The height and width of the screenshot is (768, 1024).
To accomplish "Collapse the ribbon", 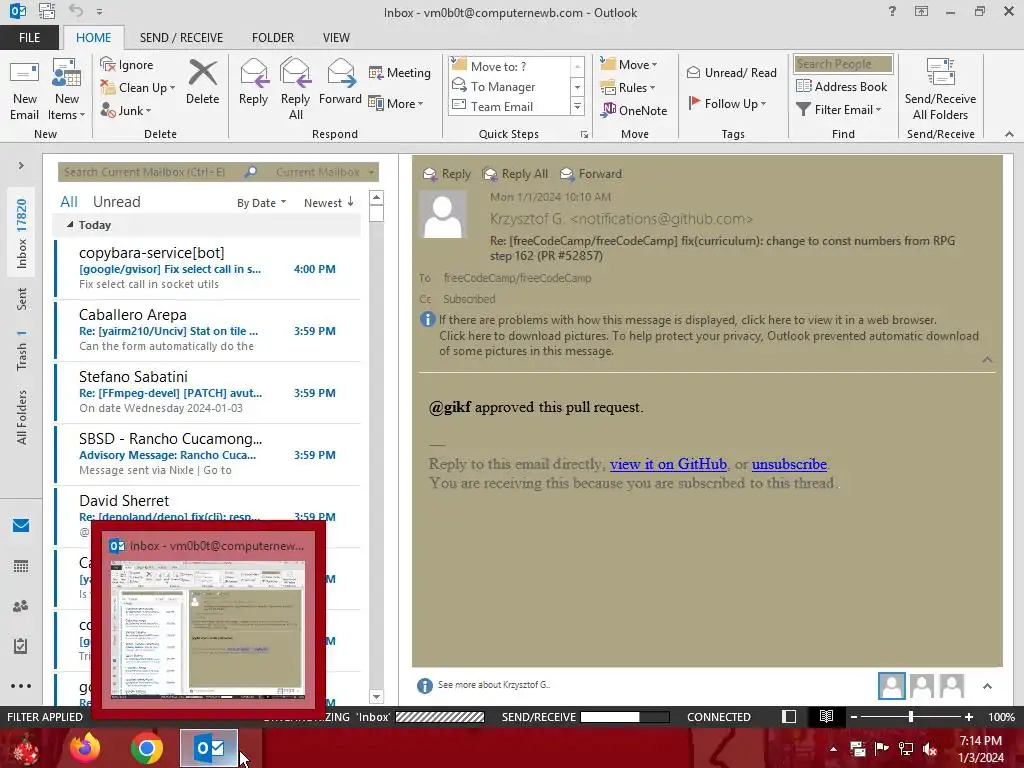I will (x=1009, y=134).
